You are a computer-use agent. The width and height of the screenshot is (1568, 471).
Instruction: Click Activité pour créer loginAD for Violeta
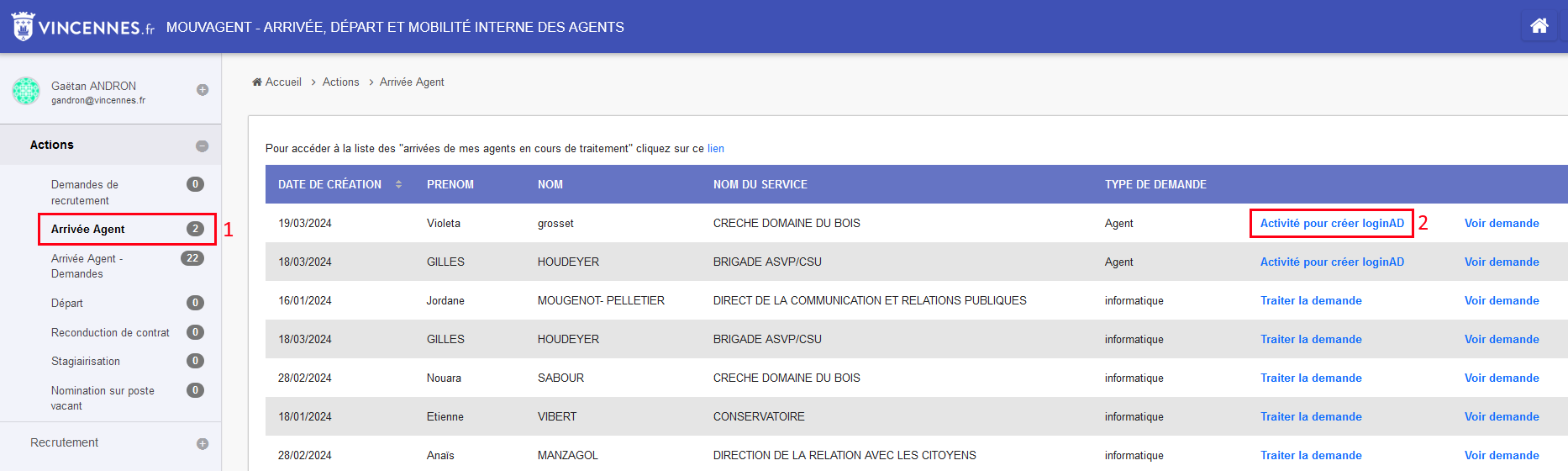pos(1332,223)
